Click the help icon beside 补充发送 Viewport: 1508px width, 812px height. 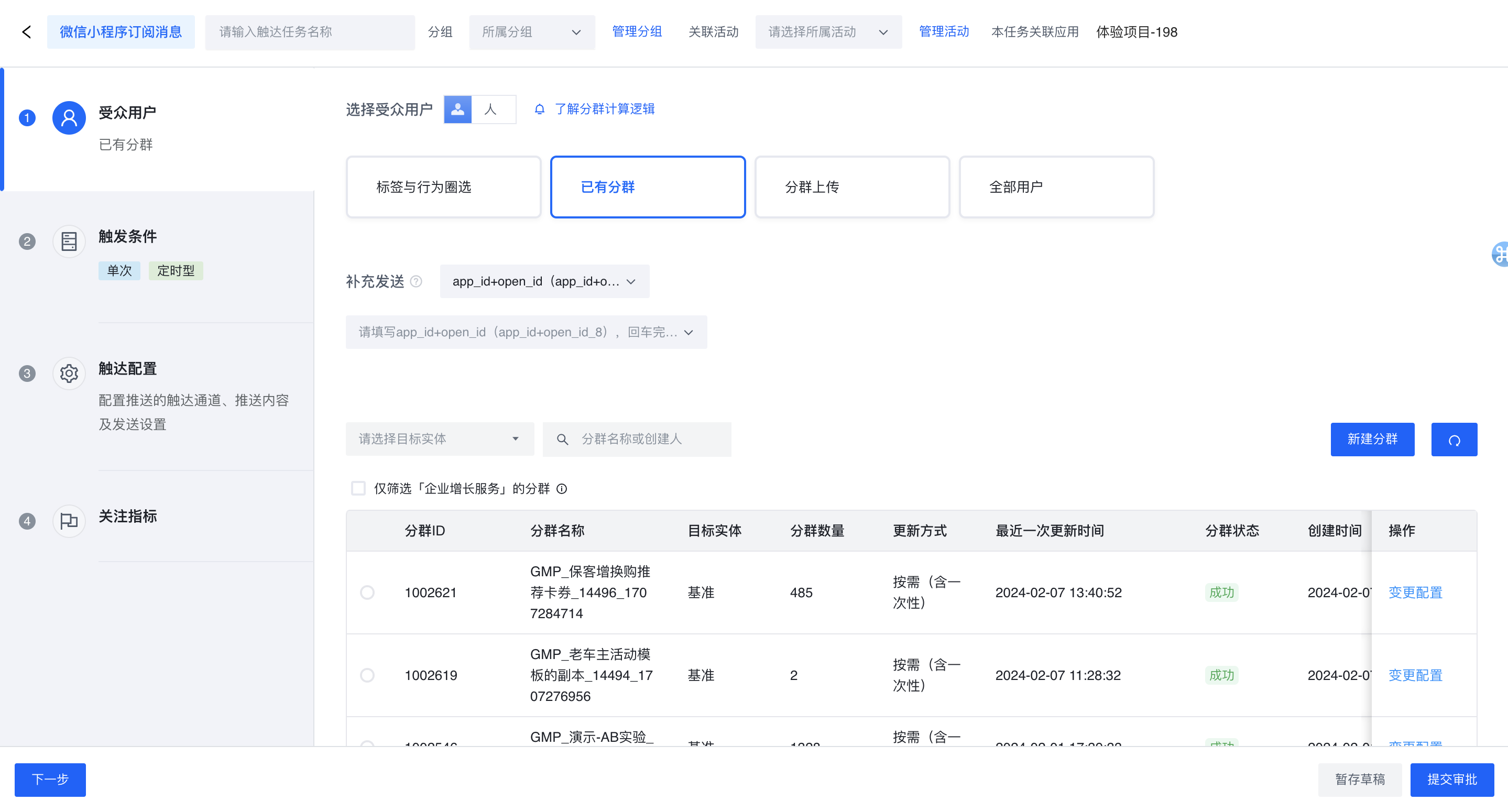click(416, 282)
